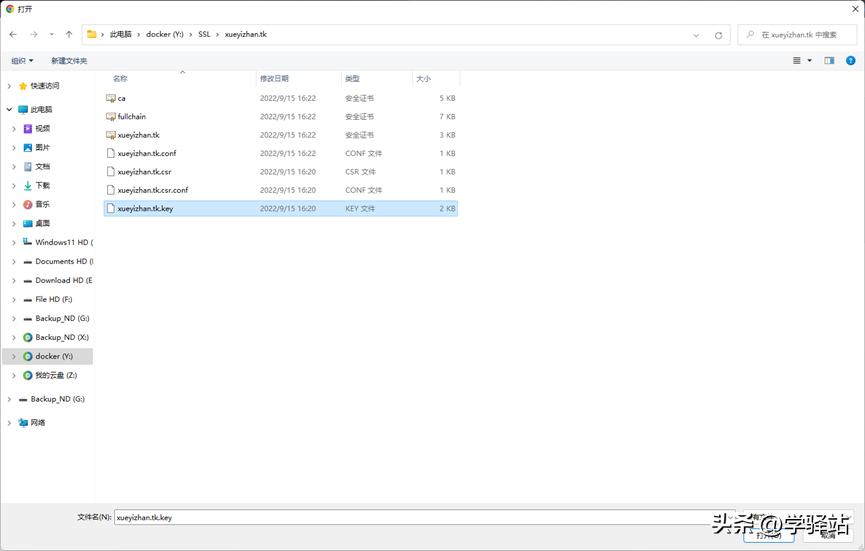Screen dimensions: 865x551
Task: Expand the 视频 tree node
Action: (x=14, y=129)
